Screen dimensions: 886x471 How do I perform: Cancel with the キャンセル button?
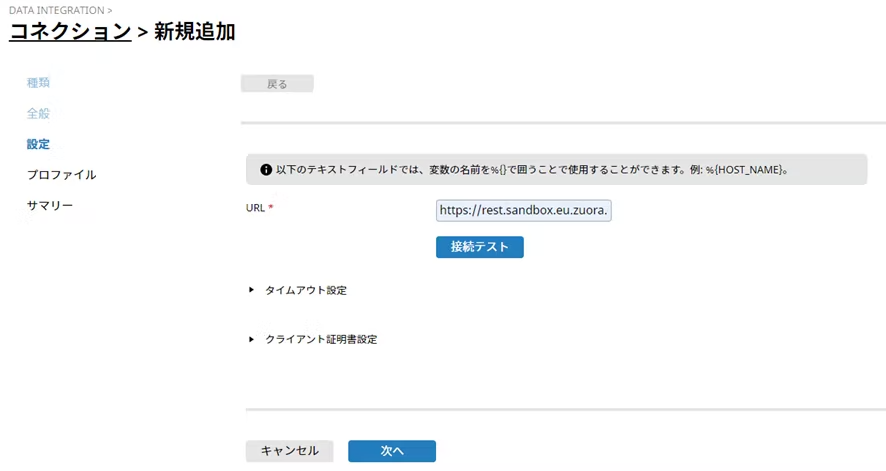click(x=289, y=451)
